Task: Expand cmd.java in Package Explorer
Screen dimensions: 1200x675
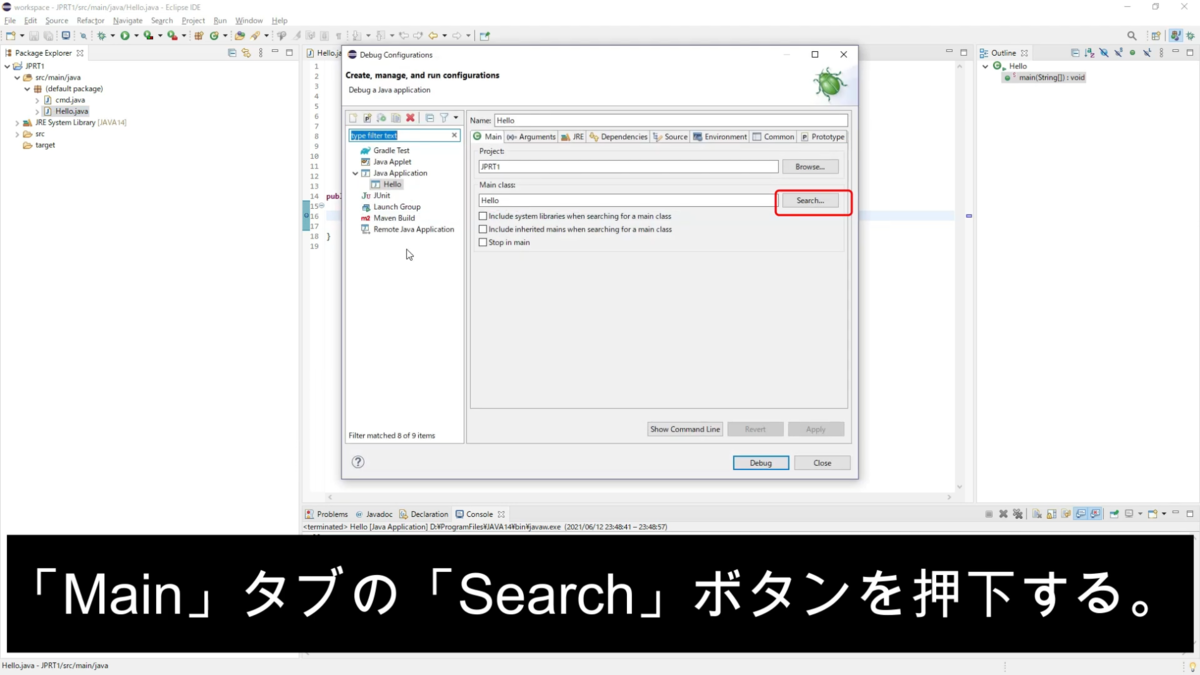Action: (37, 100)
